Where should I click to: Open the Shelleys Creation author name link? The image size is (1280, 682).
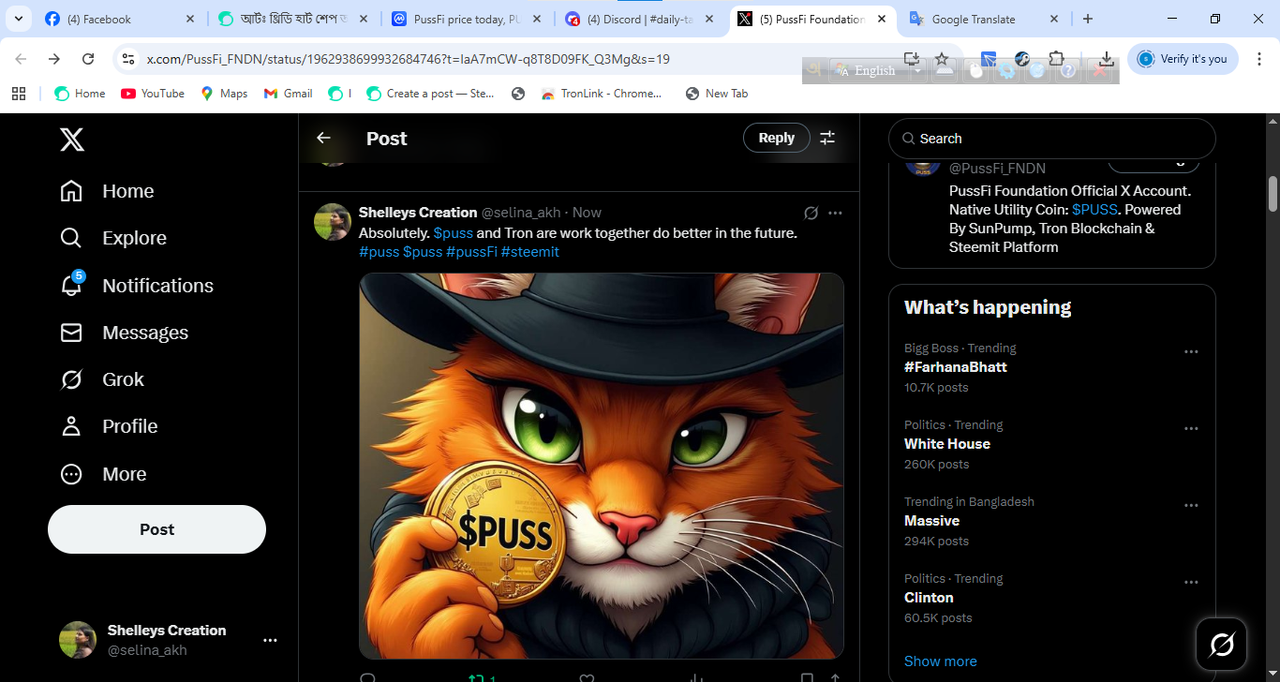click(418, 212)
